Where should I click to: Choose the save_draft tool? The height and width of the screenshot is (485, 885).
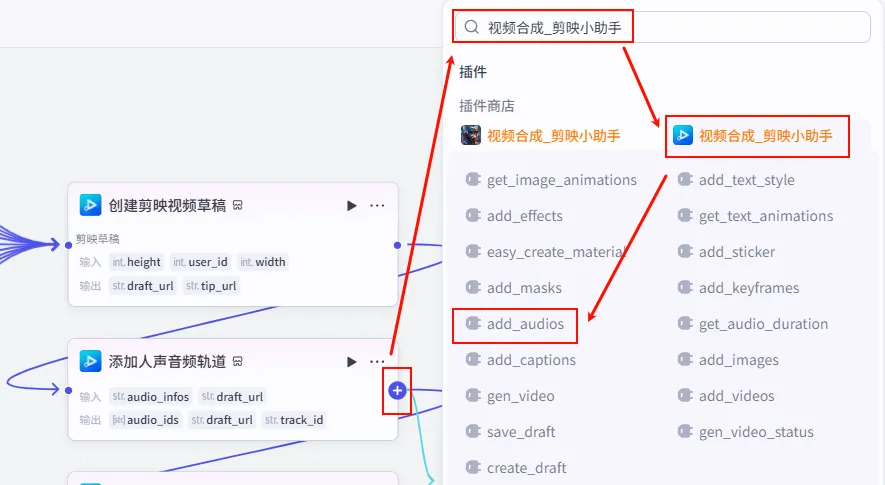510,432
